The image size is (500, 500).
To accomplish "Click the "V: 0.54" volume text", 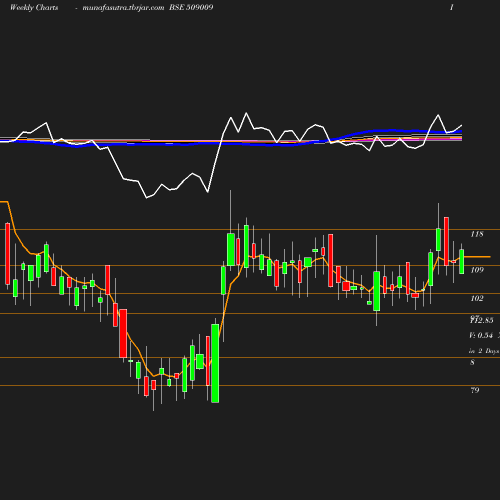I will tap(481, 335).
